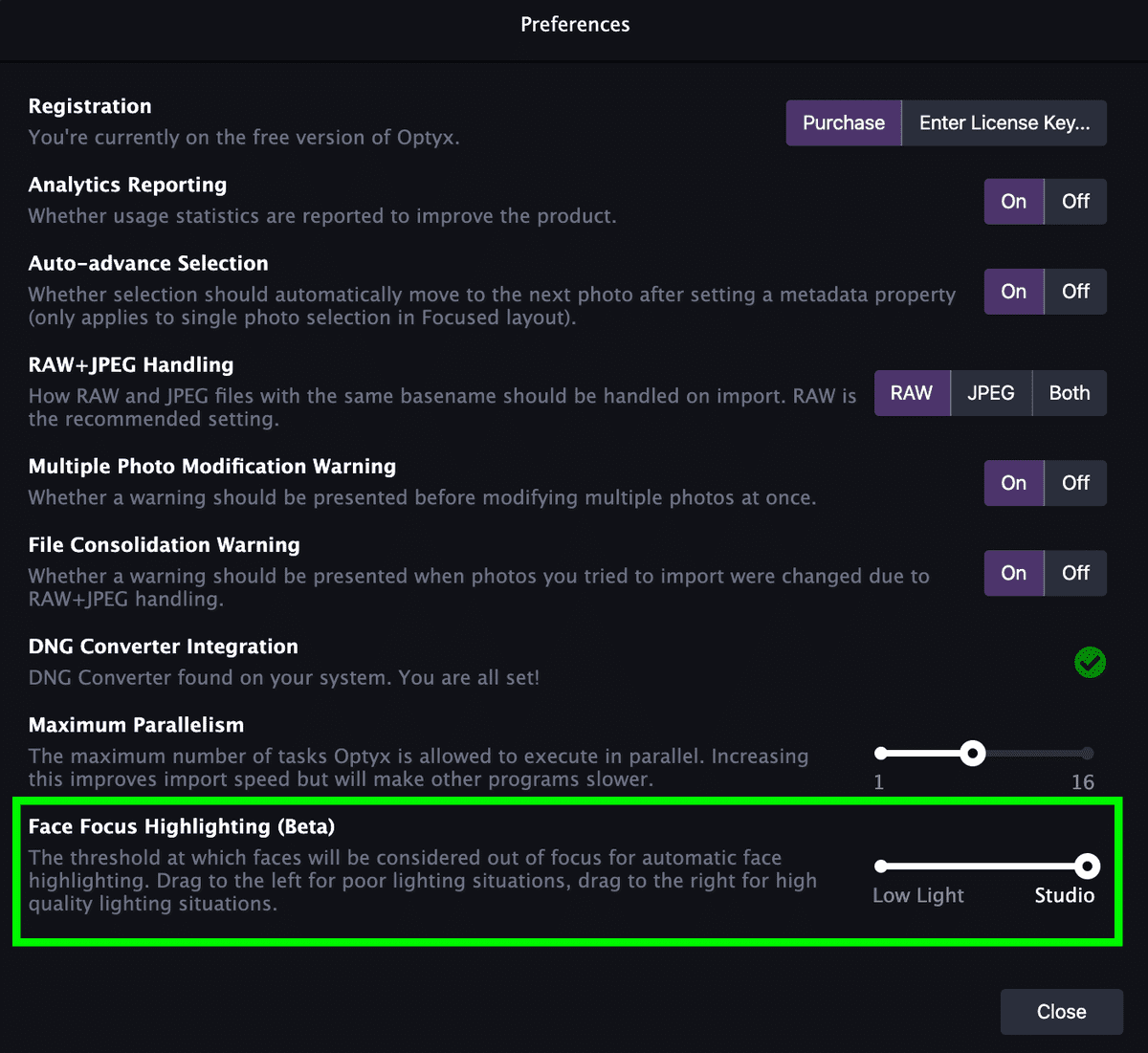Viewport: 1148px width, 1053px height.
Task: Click the Low Light end of Face Focus slider
Action: pyautogui.click(x=881, y=867)
